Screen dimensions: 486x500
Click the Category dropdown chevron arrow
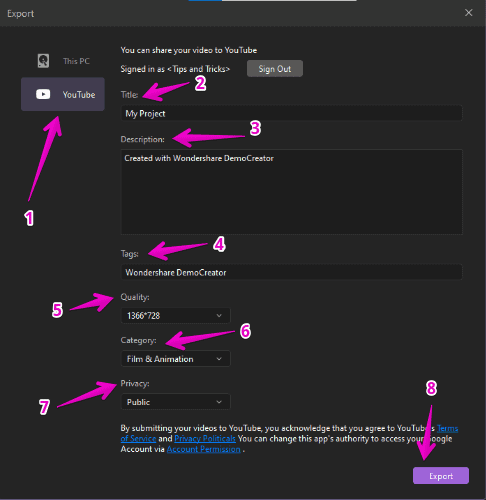click(219, 359)
